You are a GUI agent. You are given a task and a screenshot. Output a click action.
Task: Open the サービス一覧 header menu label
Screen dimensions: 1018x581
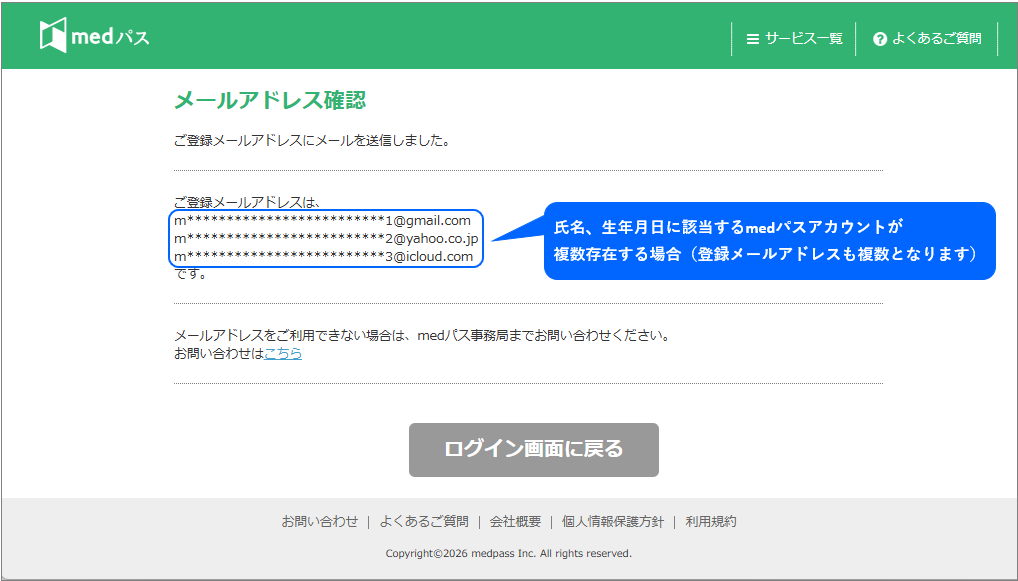804,39
